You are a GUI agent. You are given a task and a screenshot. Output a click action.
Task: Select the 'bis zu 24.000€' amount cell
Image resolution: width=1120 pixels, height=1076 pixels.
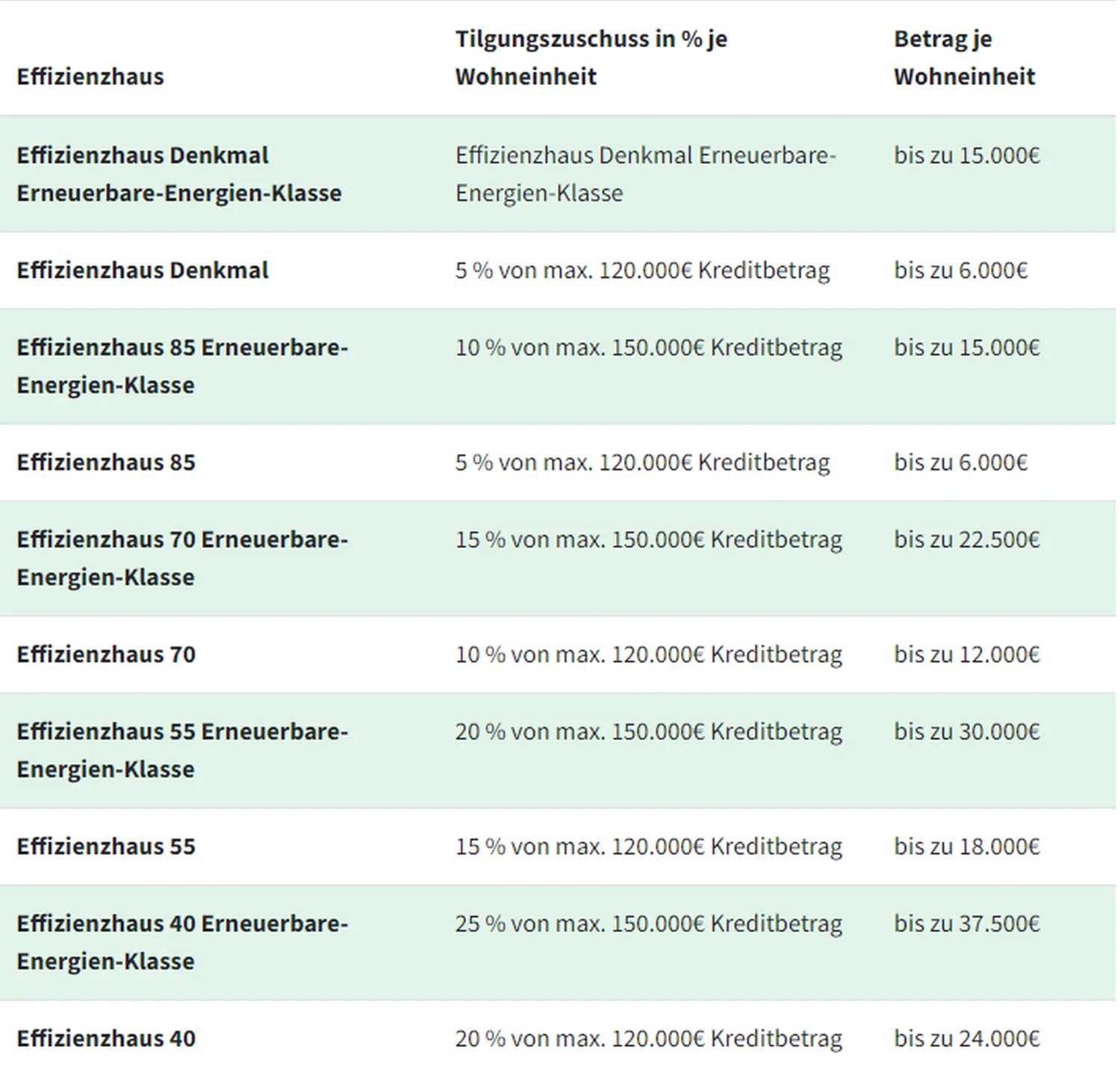pos(967,1038)
